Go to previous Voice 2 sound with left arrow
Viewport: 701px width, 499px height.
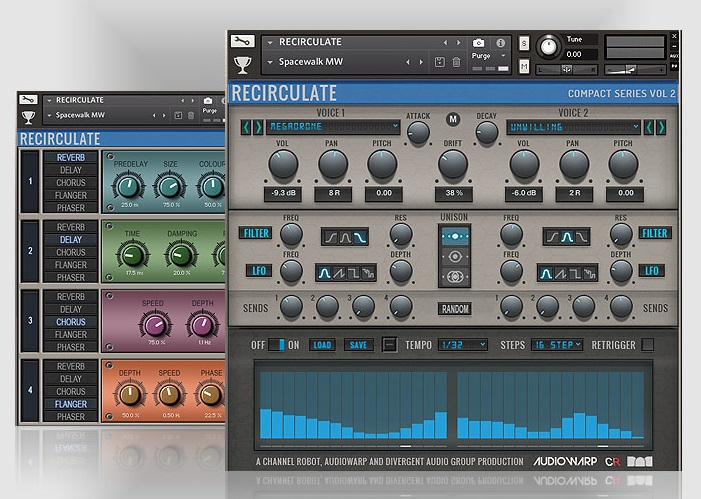tap(649, 127)
